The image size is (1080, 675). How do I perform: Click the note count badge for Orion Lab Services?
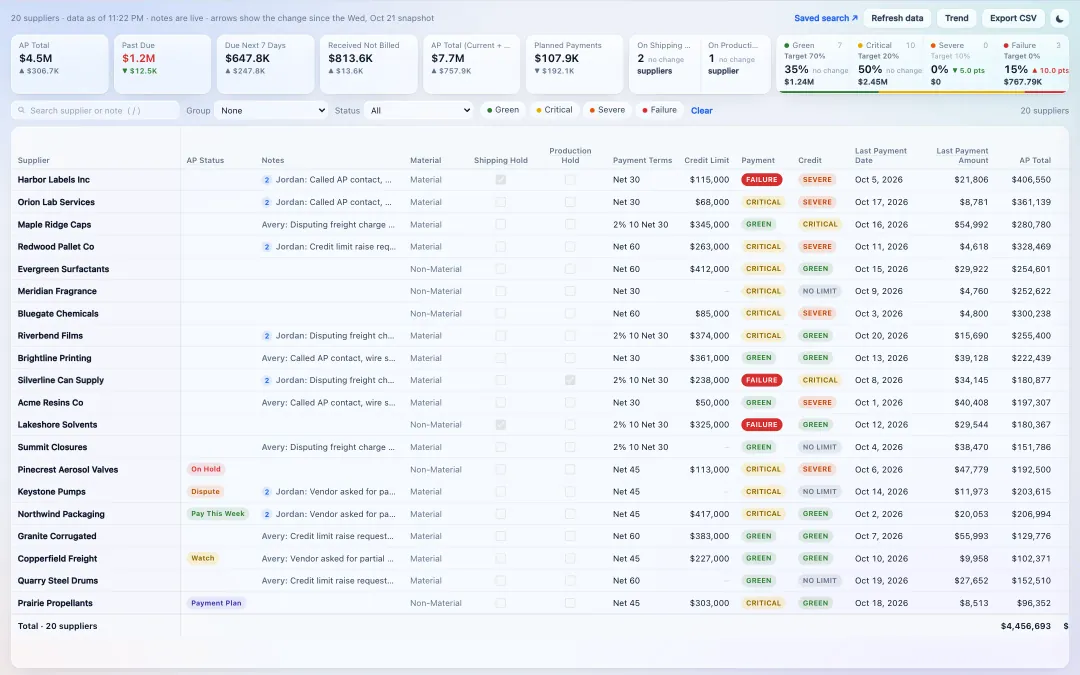pos(267,202)
